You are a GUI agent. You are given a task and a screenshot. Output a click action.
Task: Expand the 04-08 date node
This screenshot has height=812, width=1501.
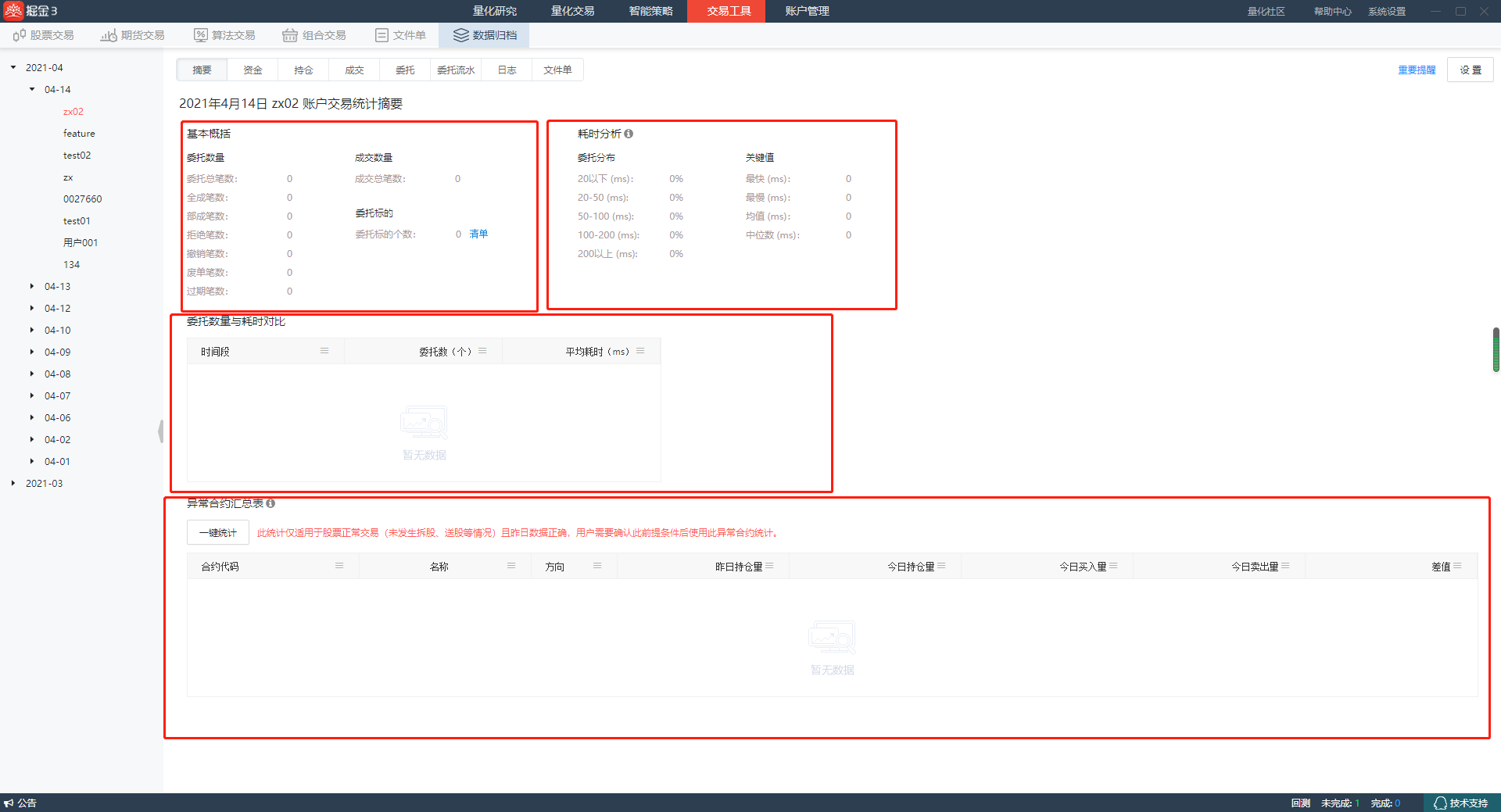(32, 374)
